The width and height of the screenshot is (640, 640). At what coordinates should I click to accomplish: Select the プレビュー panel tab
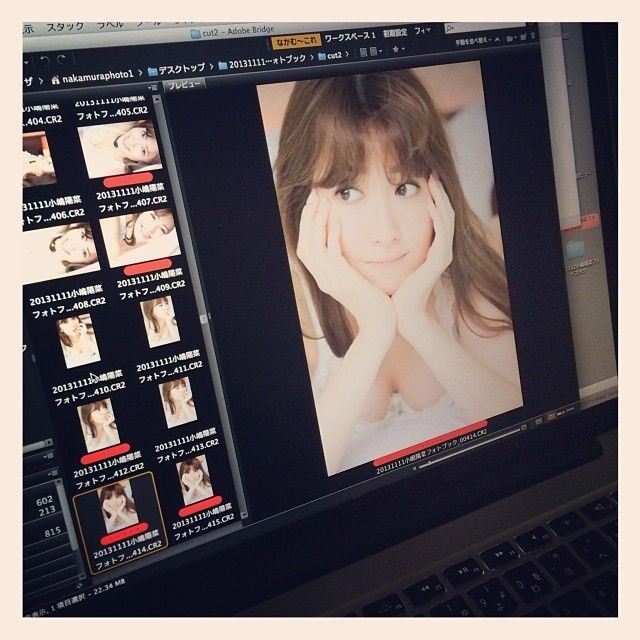point(184,84)
